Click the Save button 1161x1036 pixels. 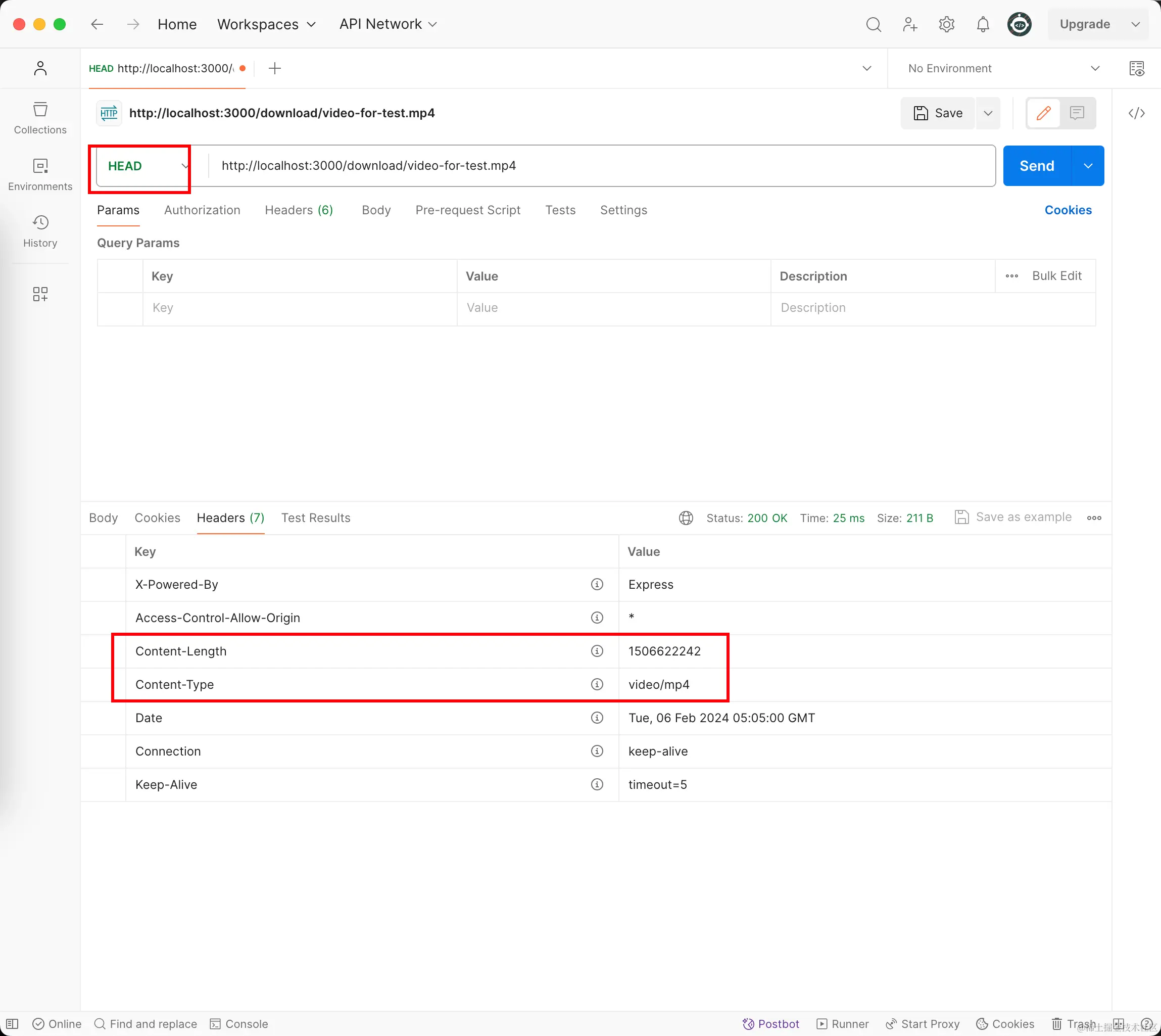(937, 113)
